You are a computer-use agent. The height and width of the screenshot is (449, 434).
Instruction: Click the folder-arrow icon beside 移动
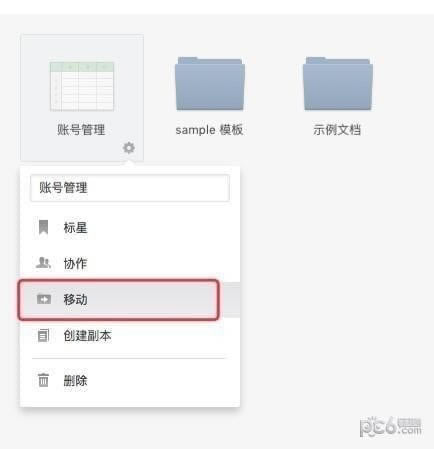click(44, 299)
